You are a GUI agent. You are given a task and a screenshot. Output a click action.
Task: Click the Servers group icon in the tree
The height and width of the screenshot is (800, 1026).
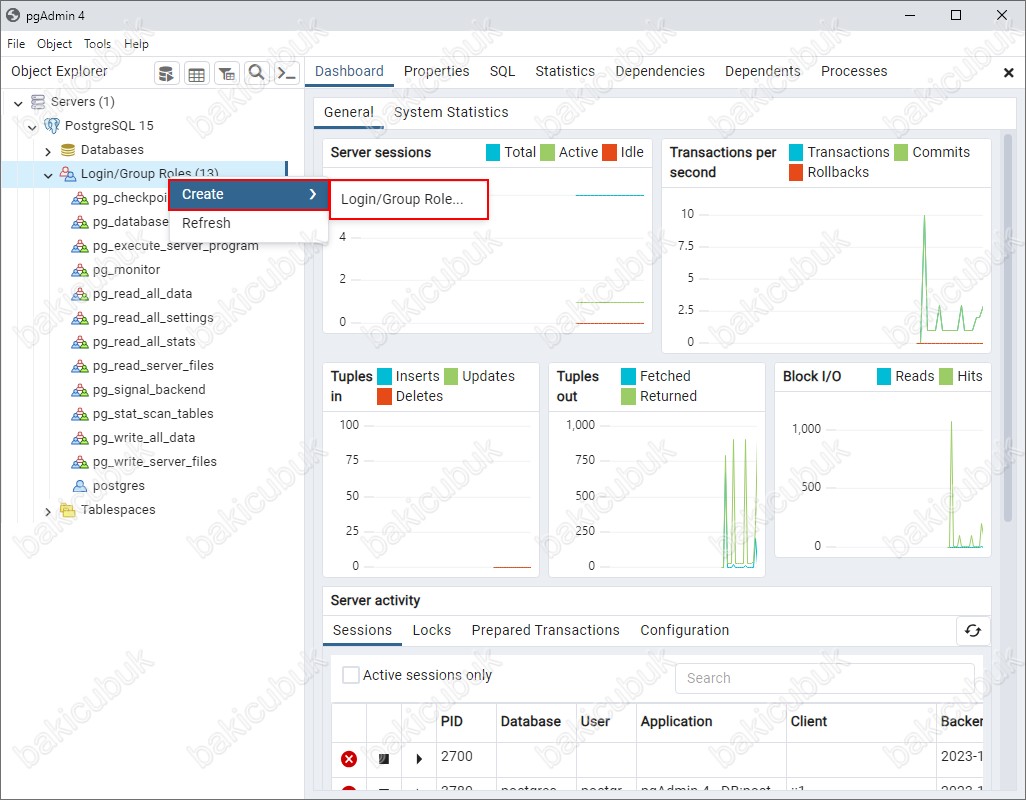pos(38,101)
